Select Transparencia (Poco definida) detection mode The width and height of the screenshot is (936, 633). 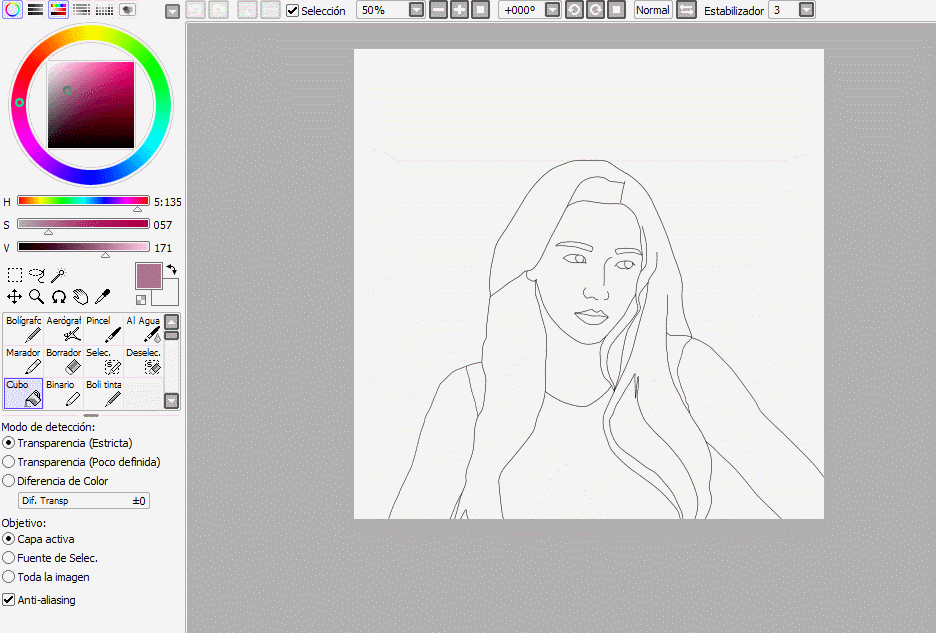9,462
